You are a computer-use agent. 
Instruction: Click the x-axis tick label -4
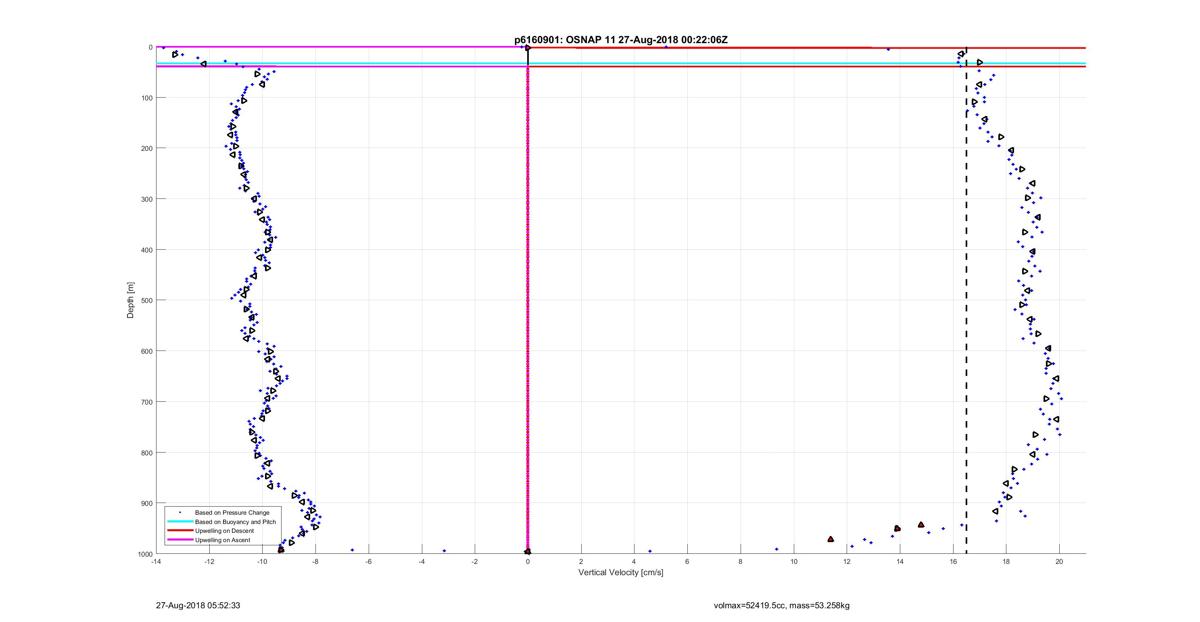click(x=421, y=562)
